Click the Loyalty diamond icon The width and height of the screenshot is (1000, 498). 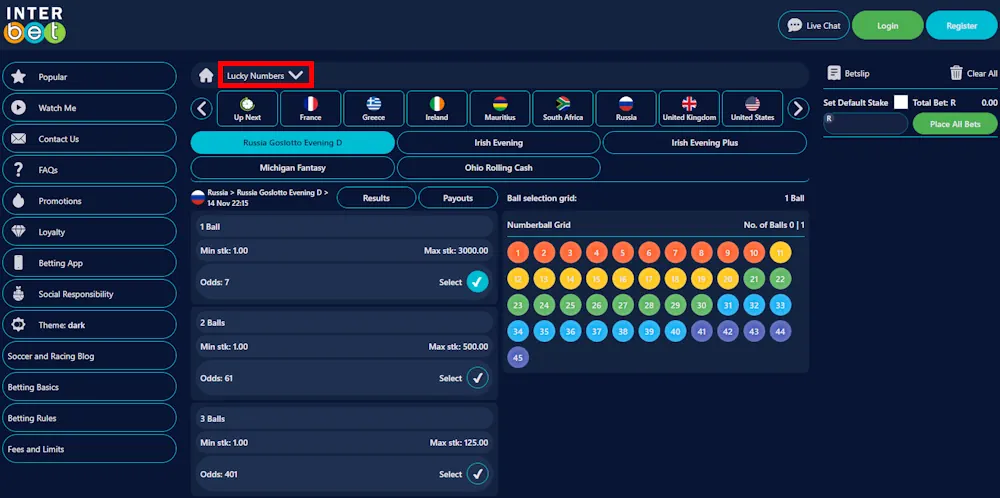[x=18, y=231]
